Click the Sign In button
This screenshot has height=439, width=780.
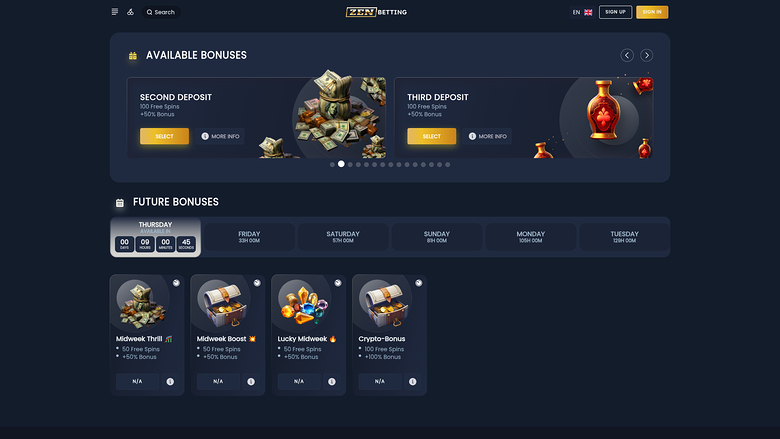pyautogui.click(x=652, y=12)
